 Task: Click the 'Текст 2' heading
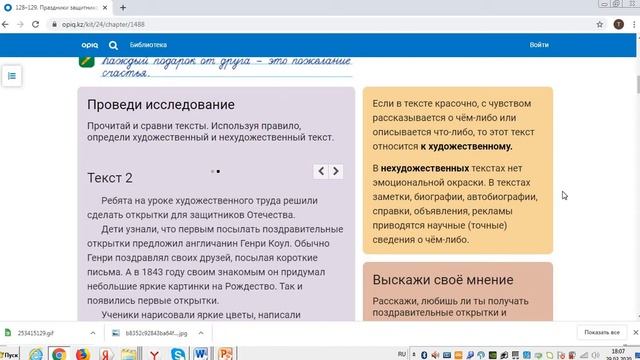[110, 178]
